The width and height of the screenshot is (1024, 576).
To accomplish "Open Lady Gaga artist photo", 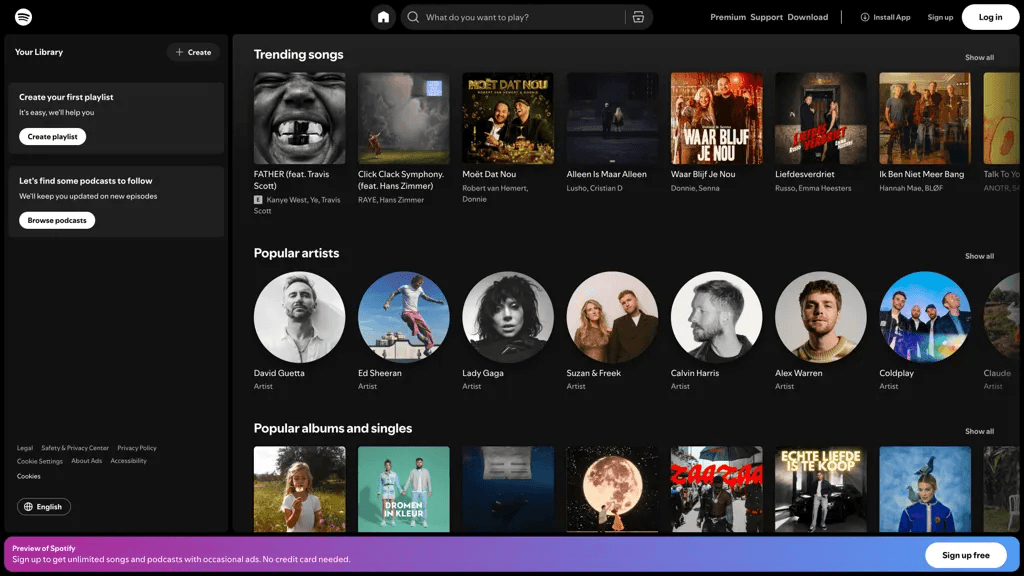I will 508,317.
